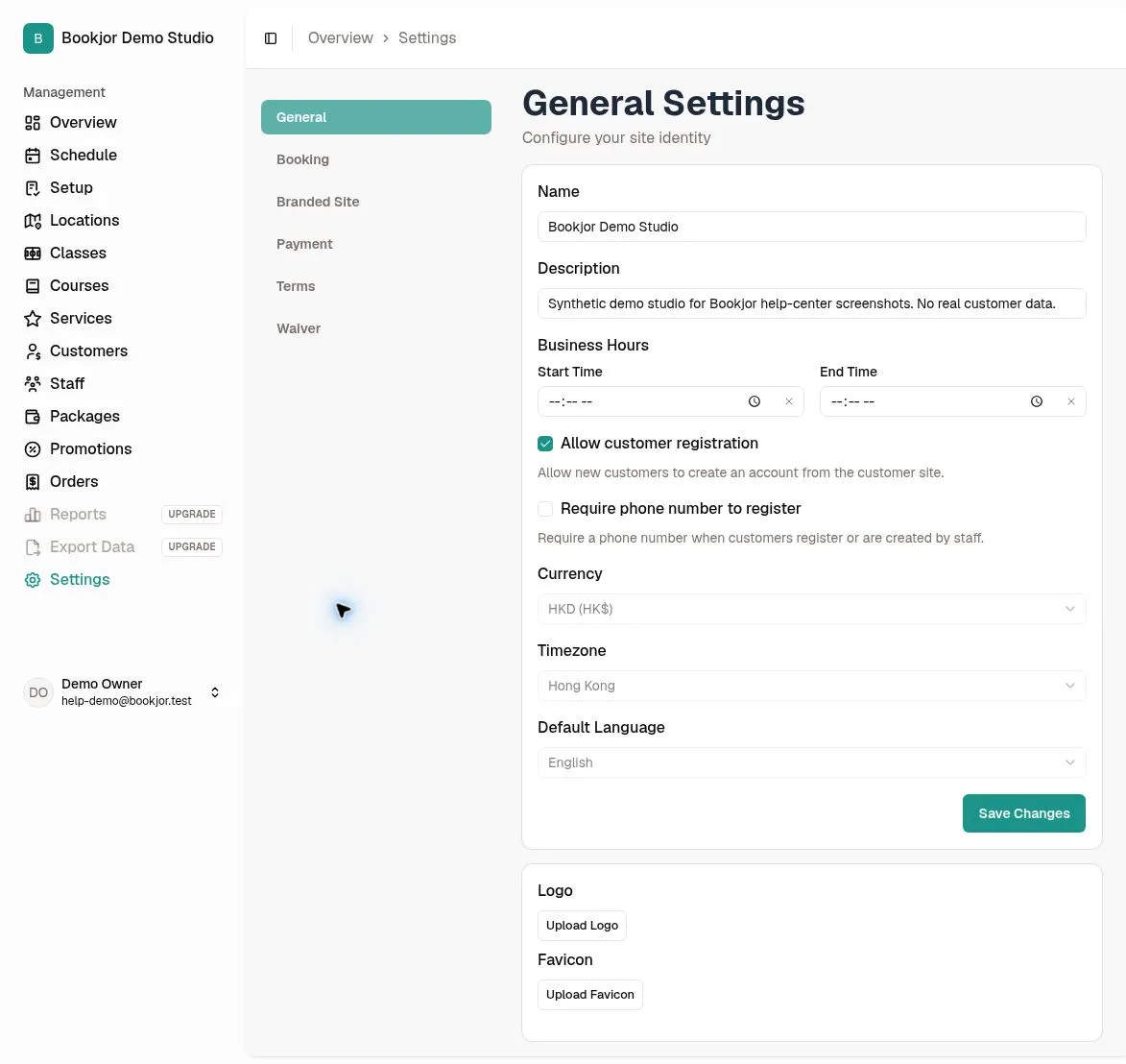Click the Save Changes button
Screen dimensions: 1126x1064
[x=1024, y=814]
